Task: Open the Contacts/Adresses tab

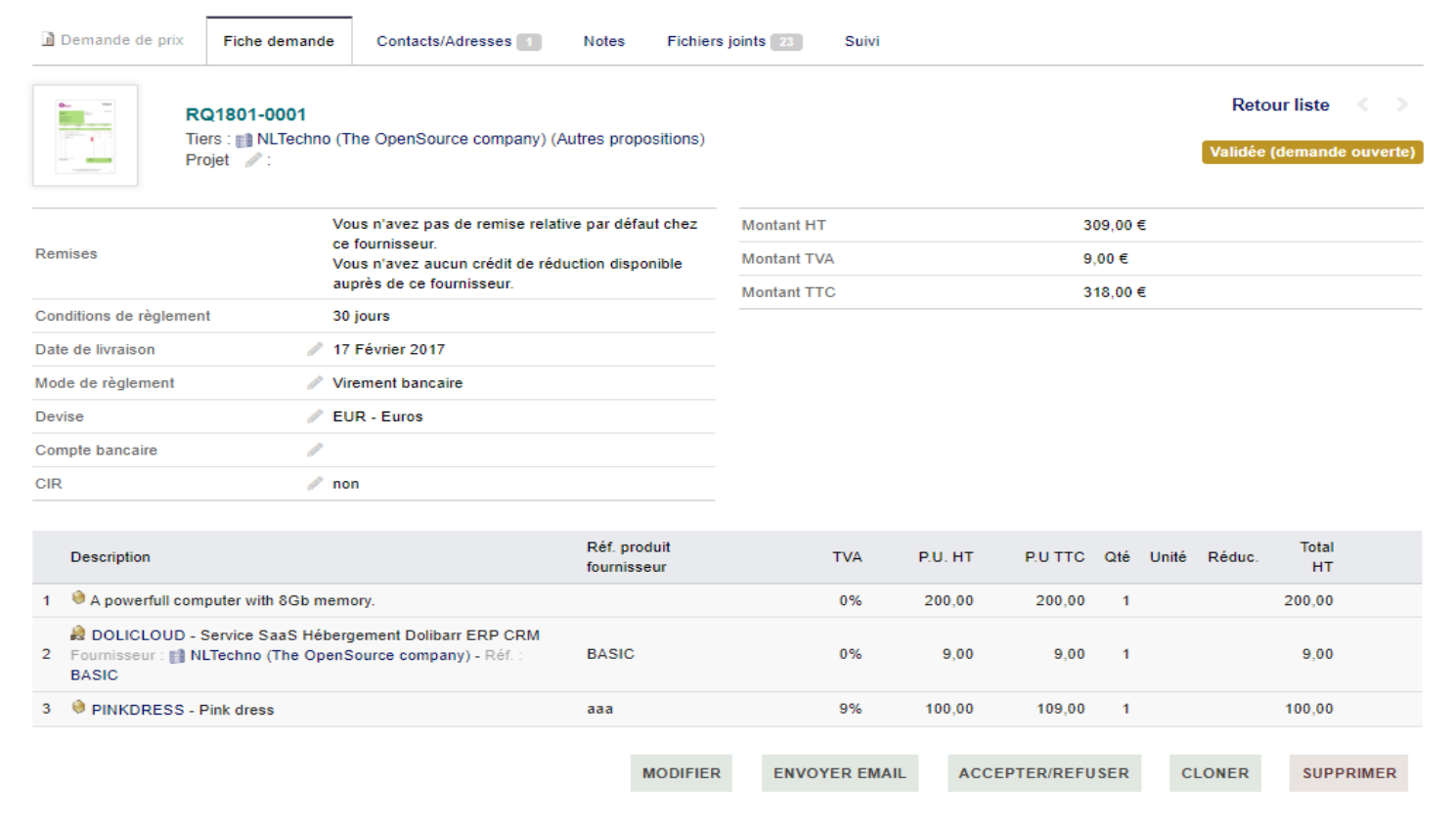Action: click(x=459, y=41)
